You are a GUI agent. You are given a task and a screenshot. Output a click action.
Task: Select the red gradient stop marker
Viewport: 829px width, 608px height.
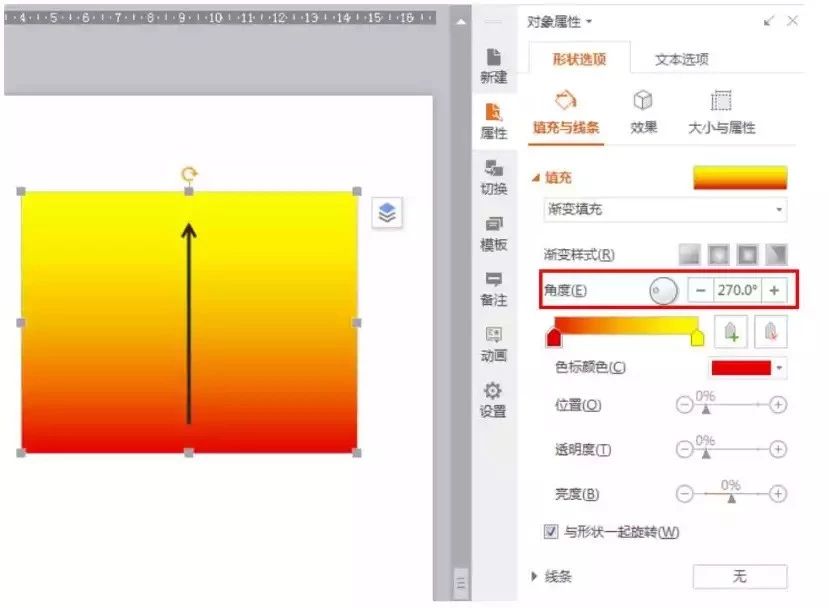click(554, 337)
